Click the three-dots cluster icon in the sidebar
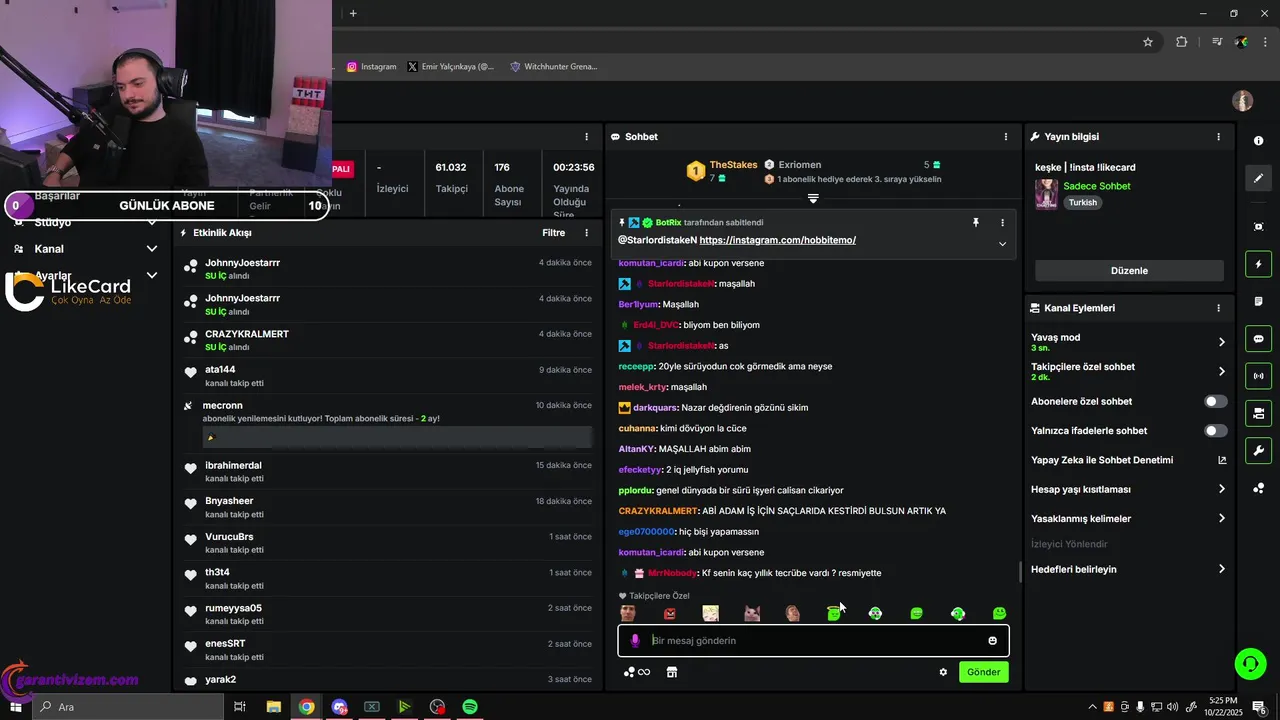The image size is (1280, 720). click(1258, 488)
